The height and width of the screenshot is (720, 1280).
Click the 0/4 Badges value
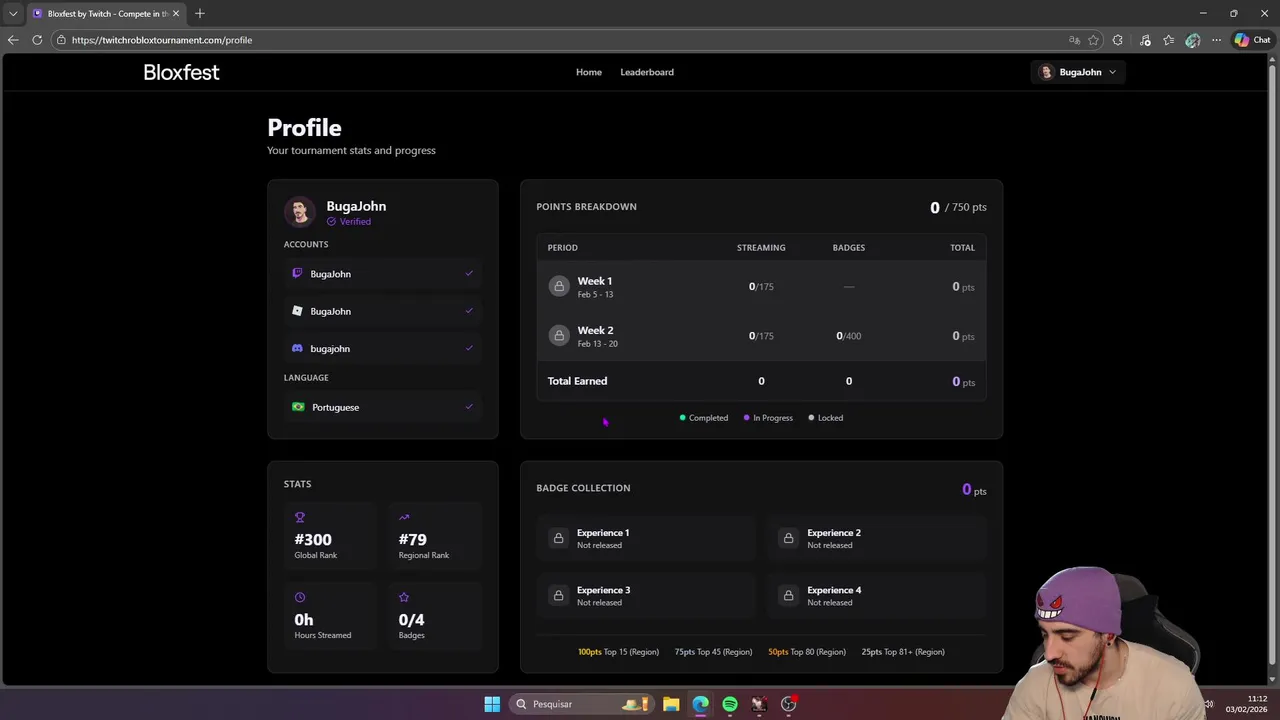coord(412,619)
